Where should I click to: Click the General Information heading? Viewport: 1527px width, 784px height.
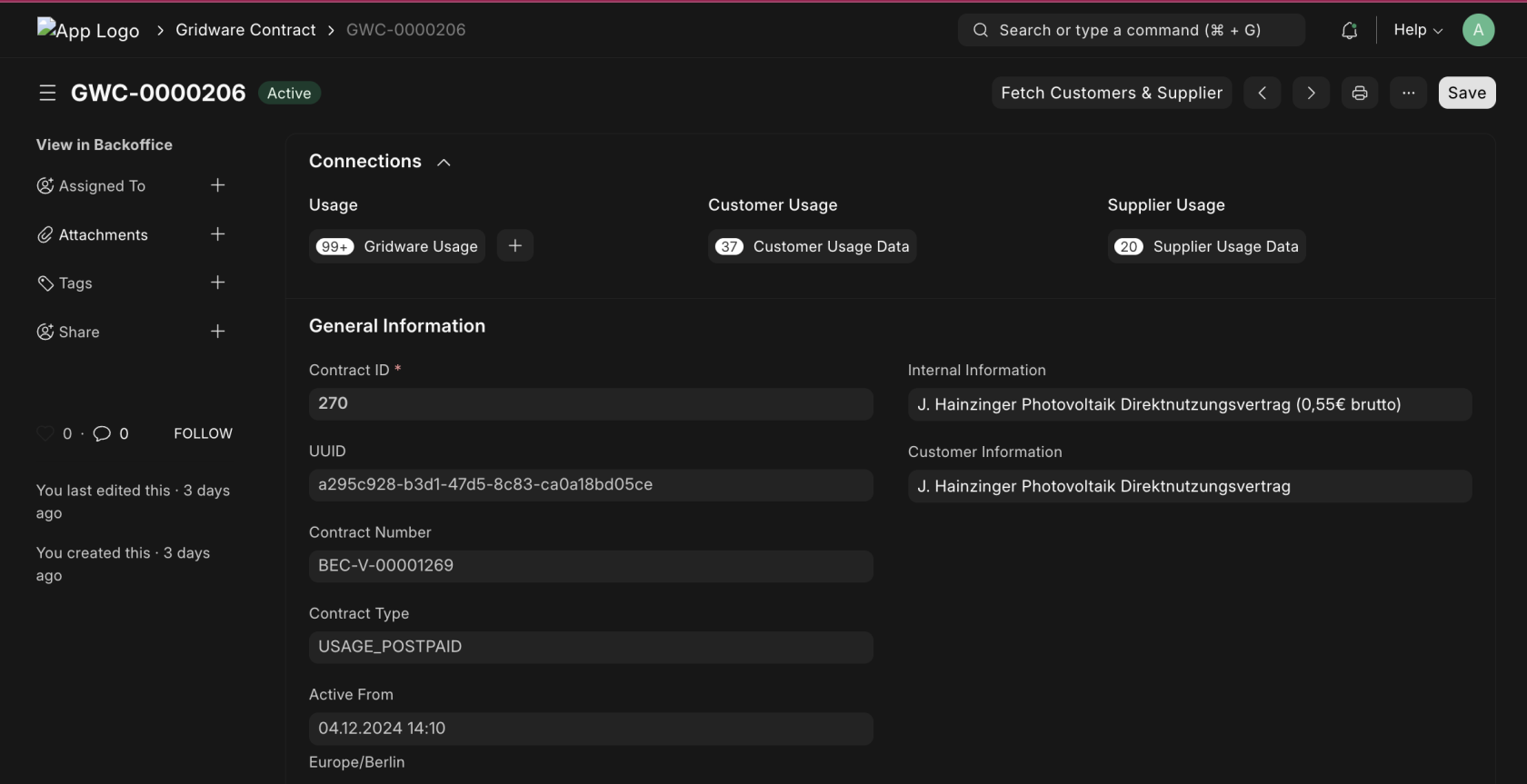pyautogui.click(x=397, y=326)
